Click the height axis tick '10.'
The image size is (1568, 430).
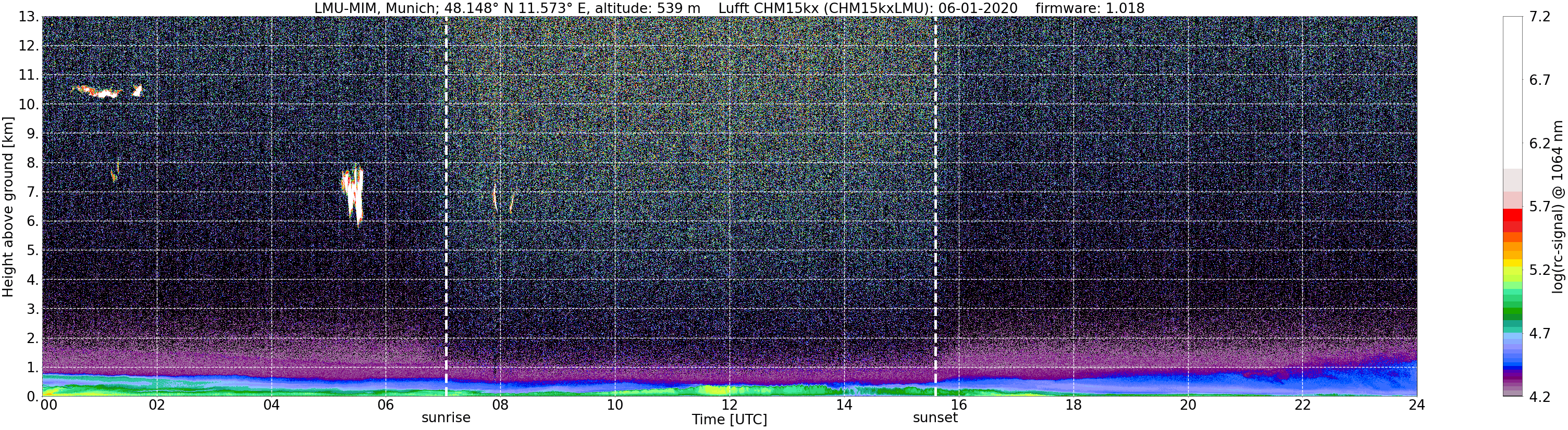[x=29, y=104]
